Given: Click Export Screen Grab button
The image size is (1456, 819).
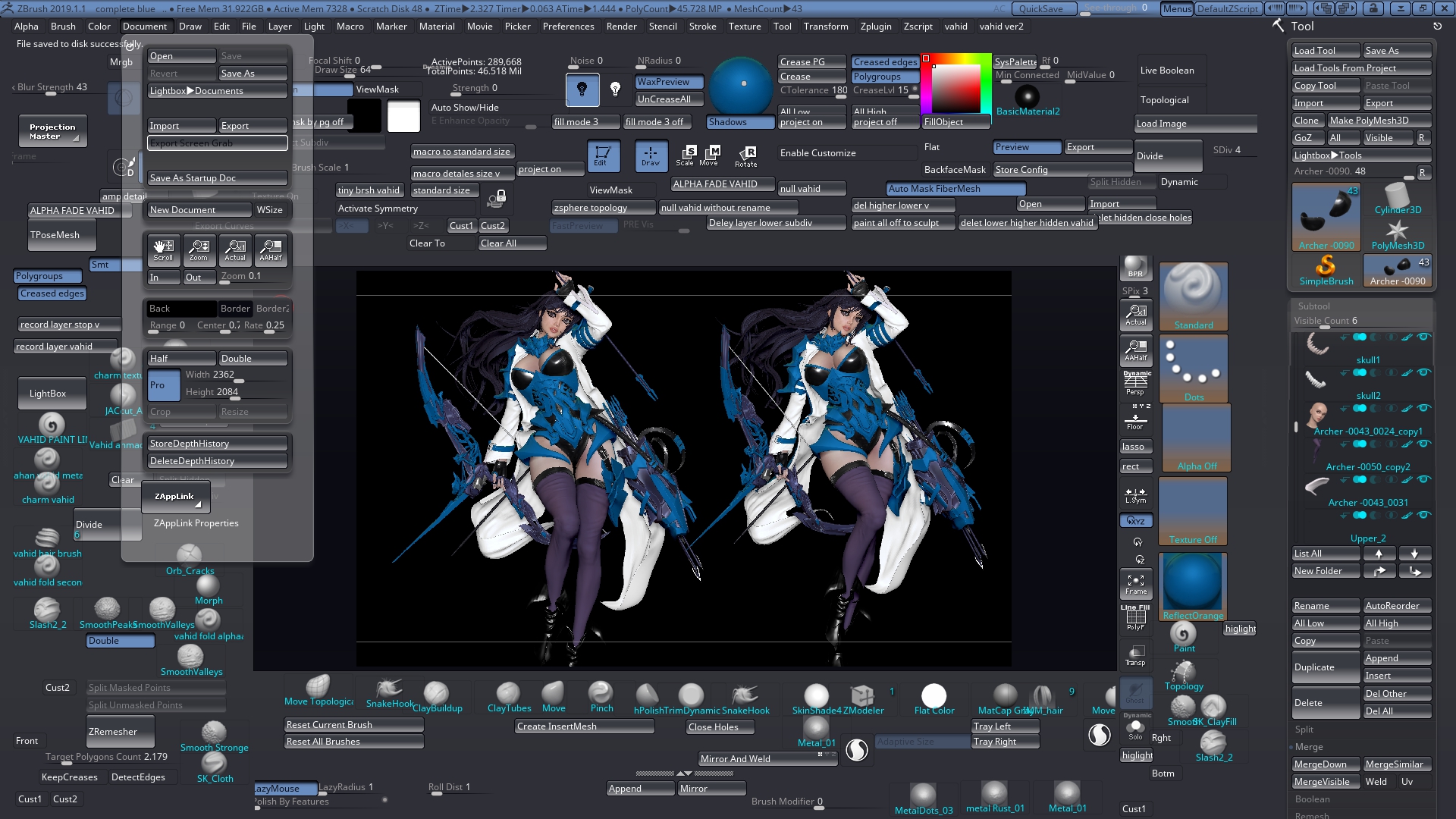Looking at the screenshot, I should (x=217, y=143).
